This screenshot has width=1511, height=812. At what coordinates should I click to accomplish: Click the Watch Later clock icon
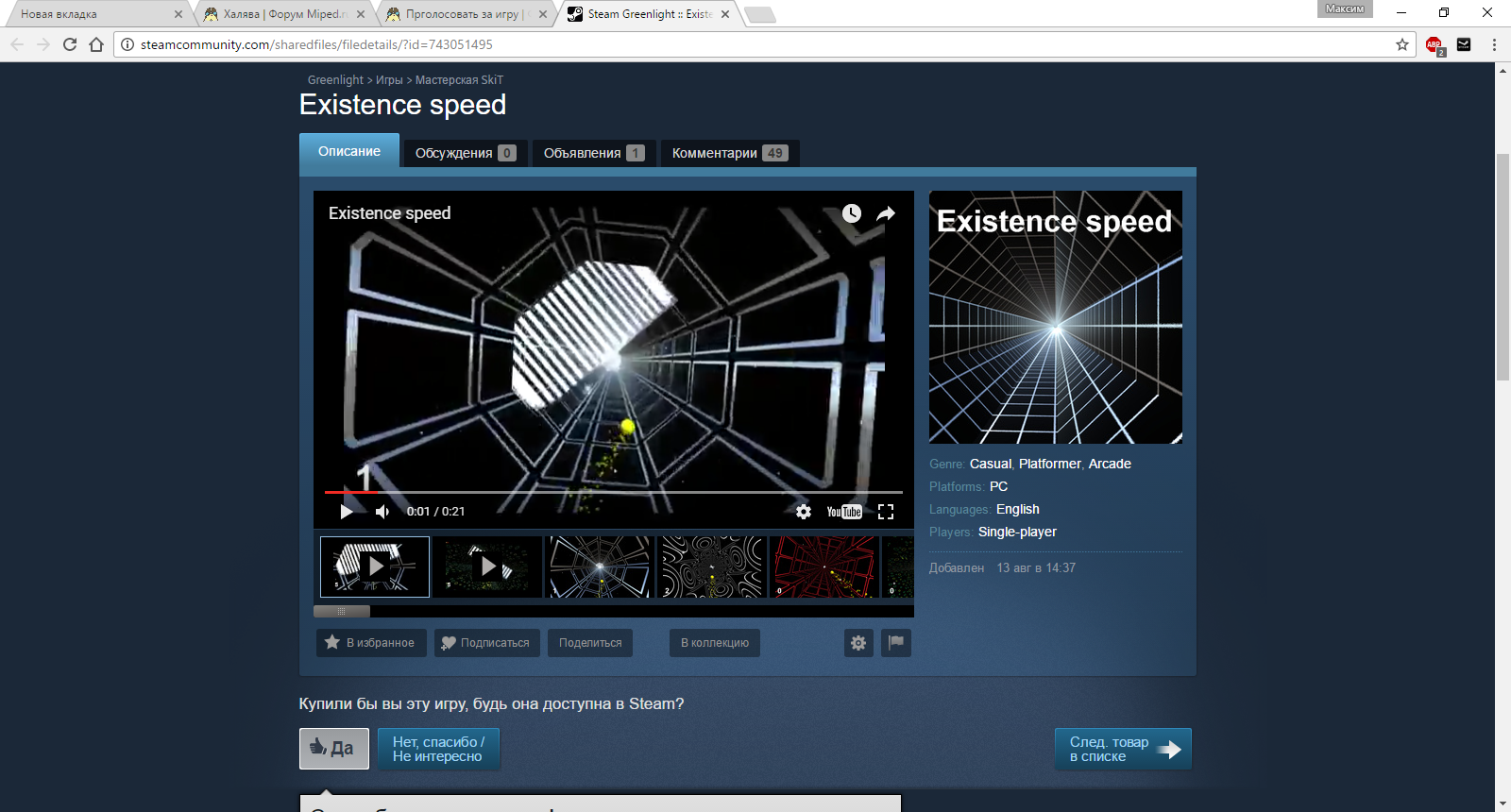[852, 213]
